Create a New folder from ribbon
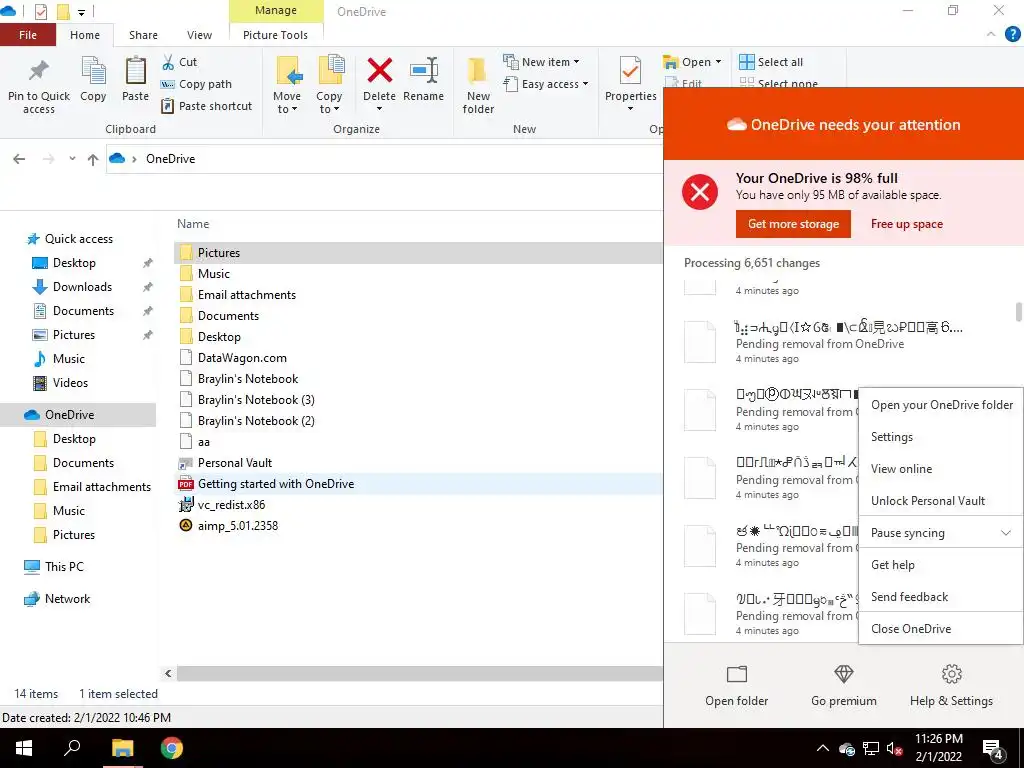 point(478,86)
